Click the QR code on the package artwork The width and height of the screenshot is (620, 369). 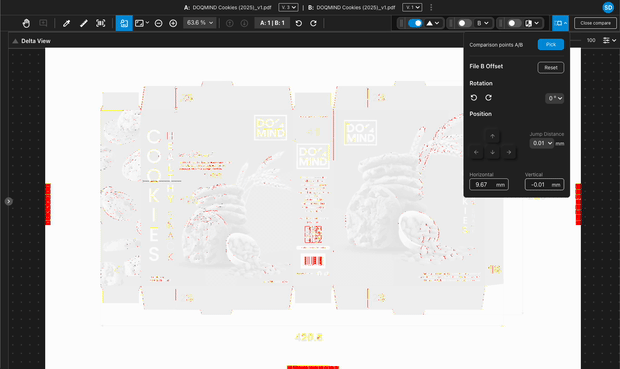[313, 235]
